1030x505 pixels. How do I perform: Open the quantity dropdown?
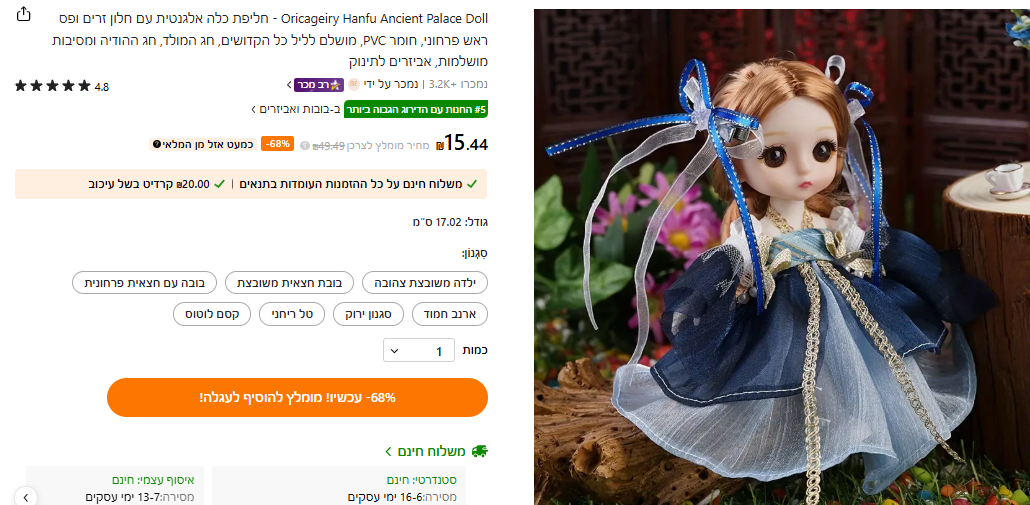pyautogui.click(x=418, y=351)
